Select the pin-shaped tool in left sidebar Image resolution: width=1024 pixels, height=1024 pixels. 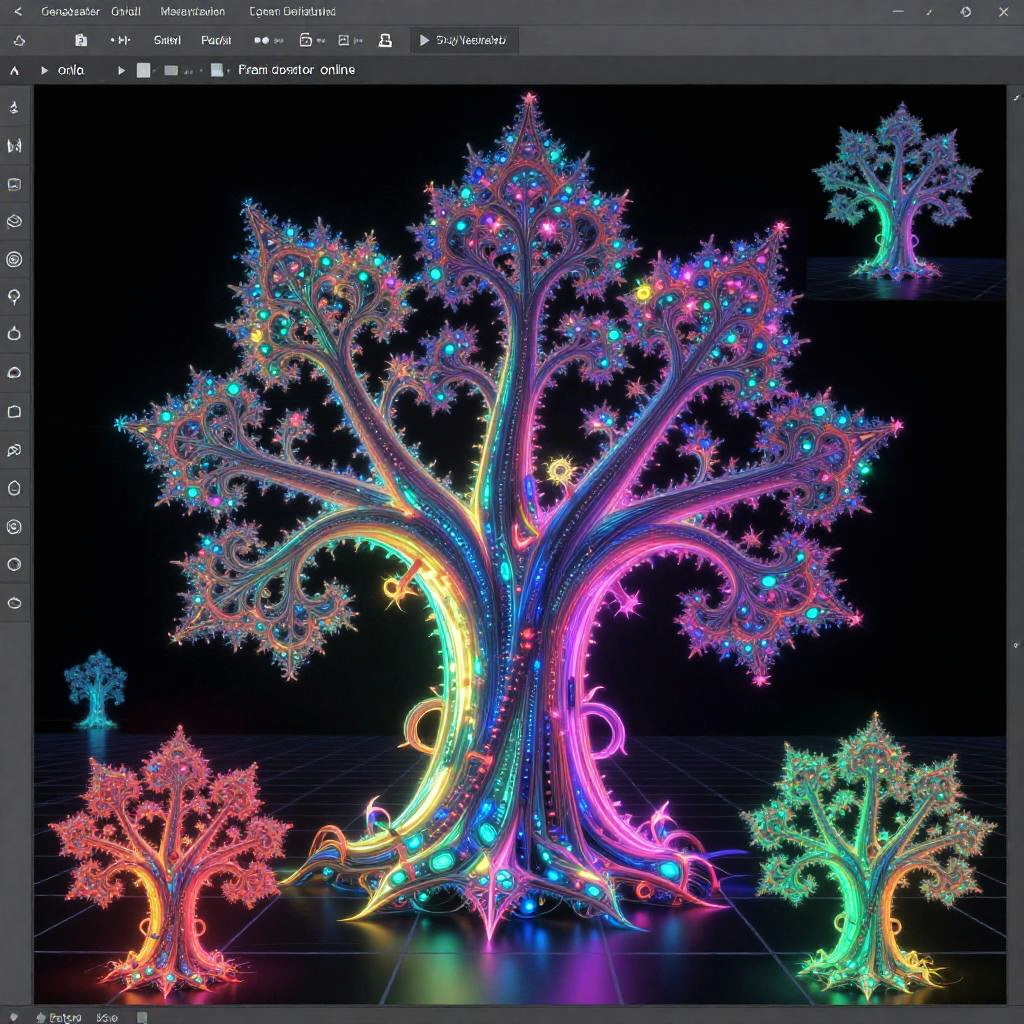15,297
